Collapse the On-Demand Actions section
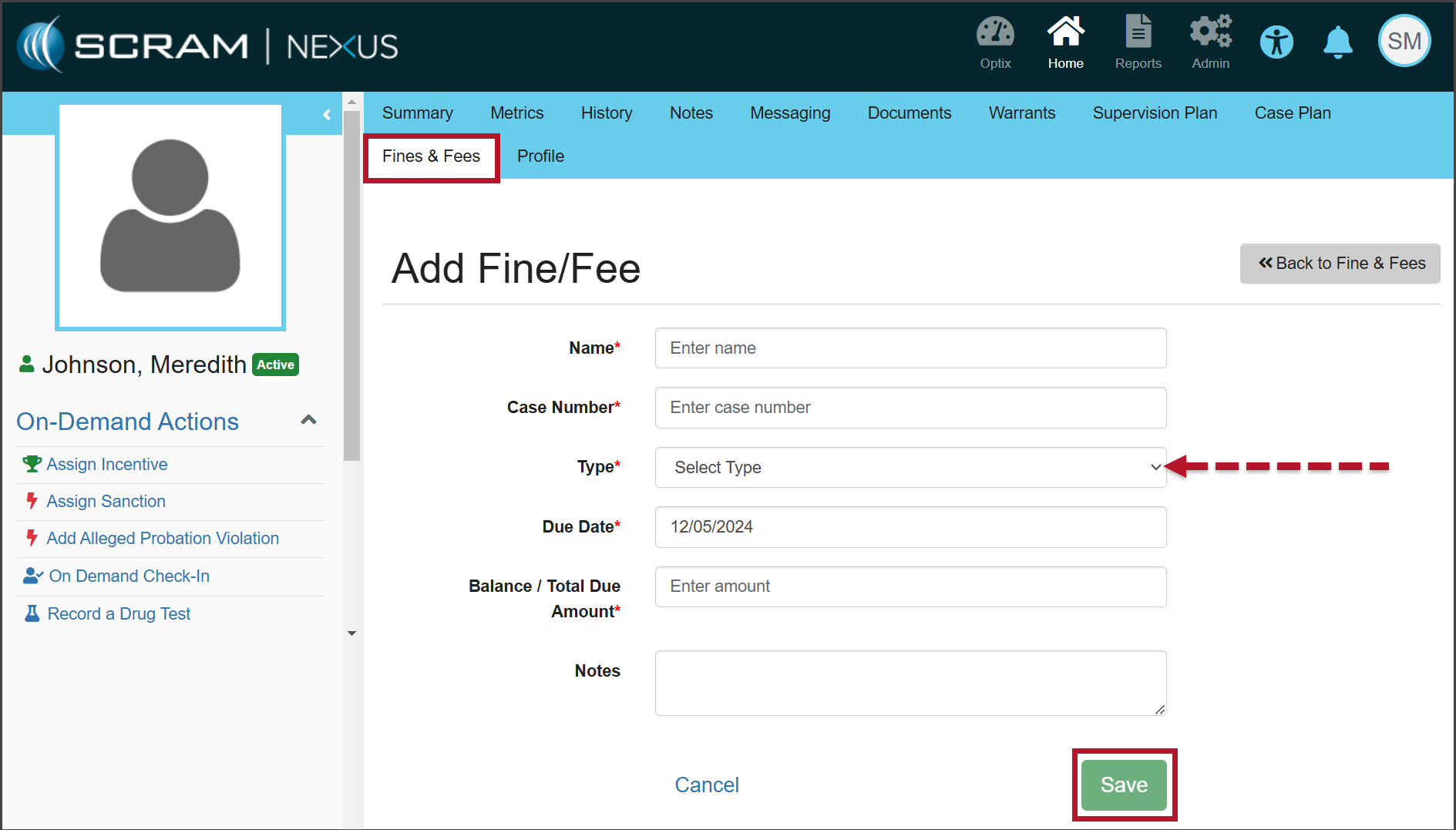The image size is (1456, 830). [308, 421]
